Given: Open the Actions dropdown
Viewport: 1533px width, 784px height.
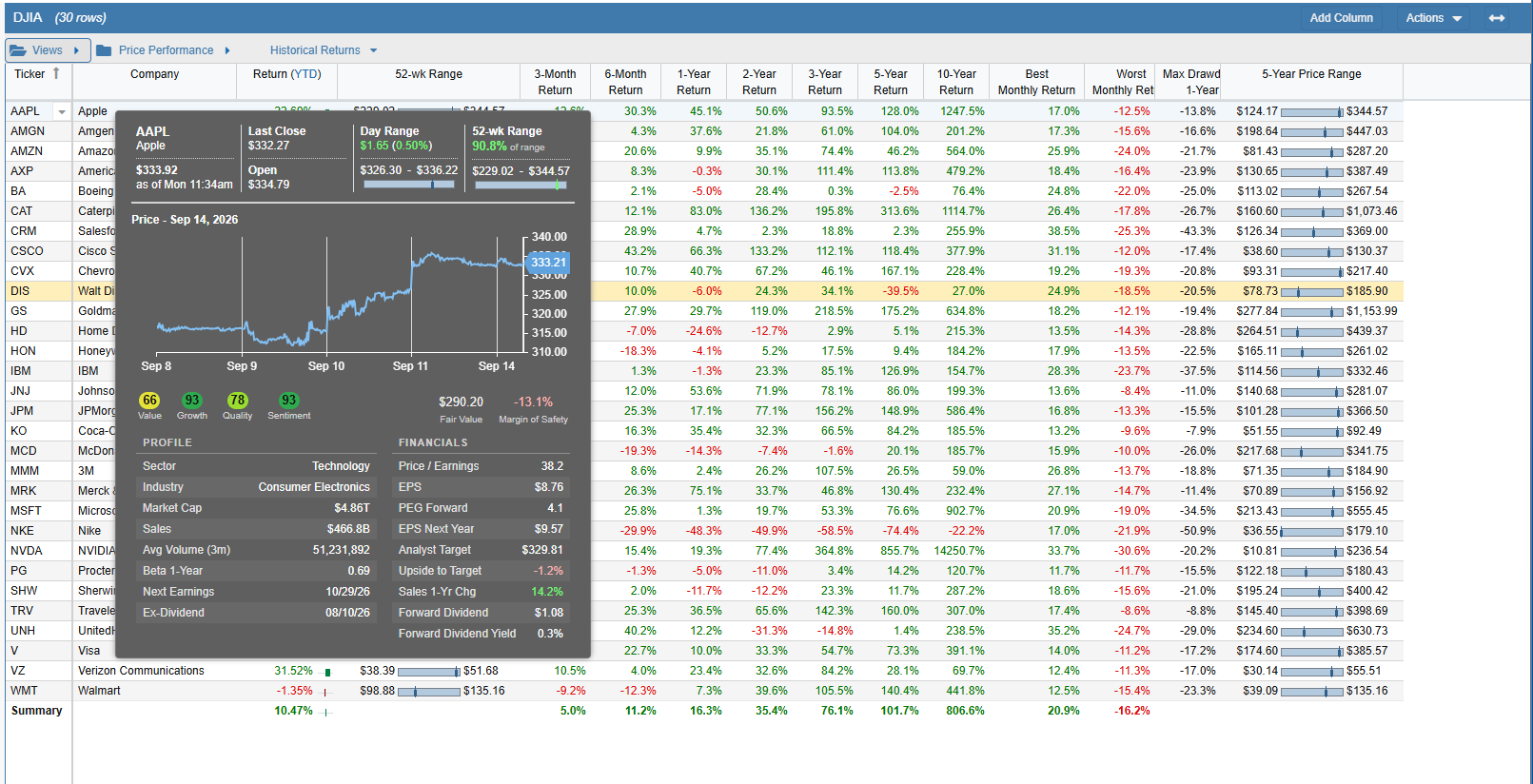Looking at the screenshot, I should (x=1433, y=18).
